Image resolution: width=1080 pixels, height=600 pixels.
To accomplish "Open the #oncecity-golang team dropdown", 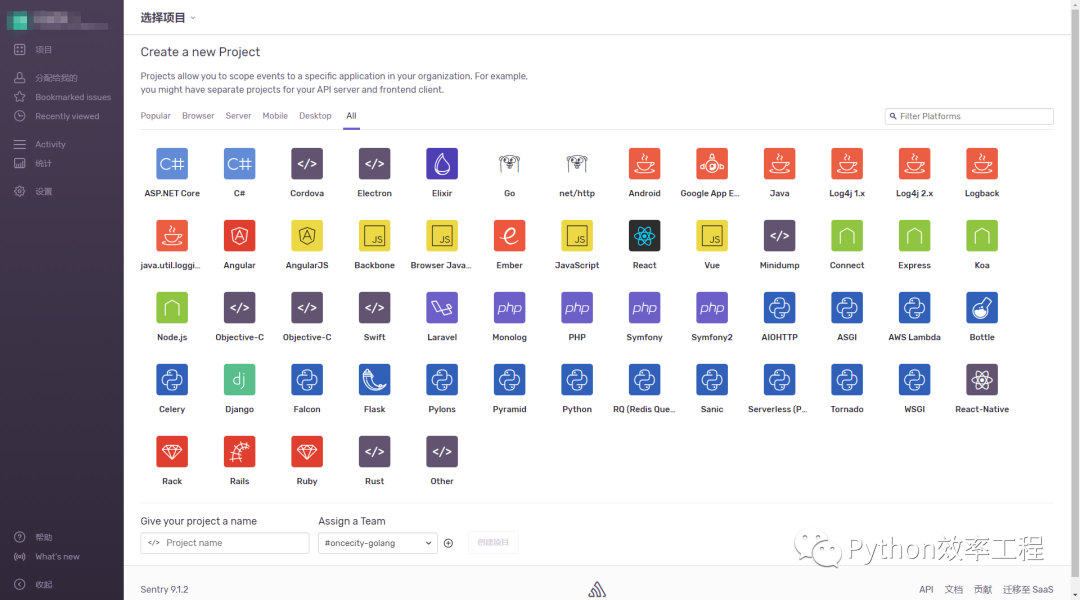I will 377,543.
